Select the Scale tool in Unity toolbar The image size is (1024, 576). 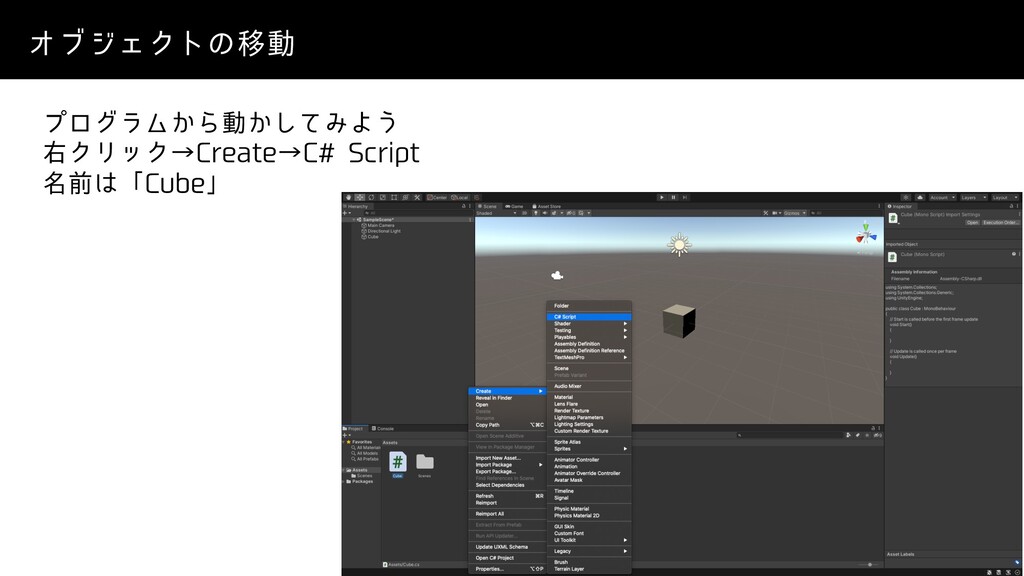383,197
